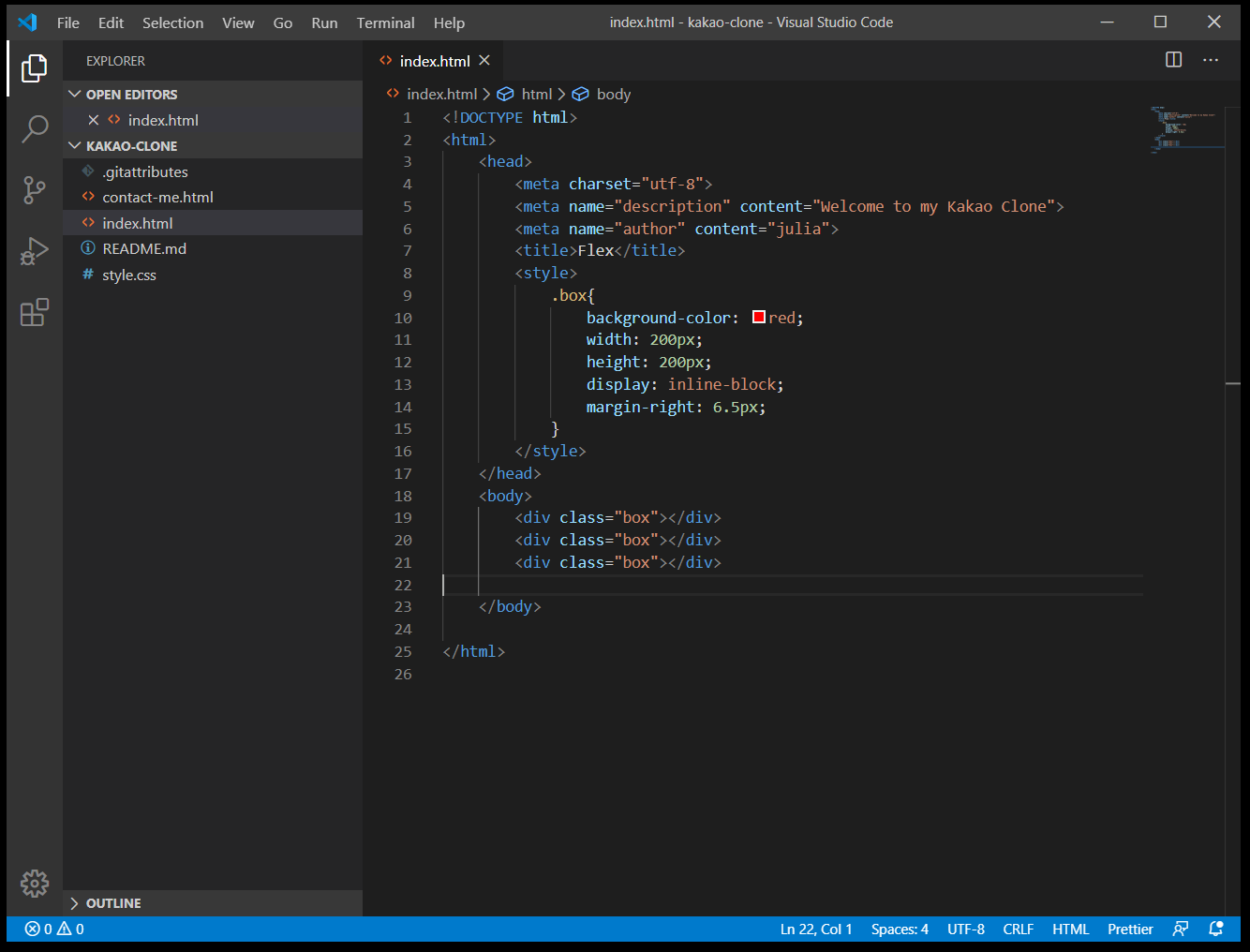Click body breadcrumb segment
This screenshot has height=952, width=1250.
614,94
